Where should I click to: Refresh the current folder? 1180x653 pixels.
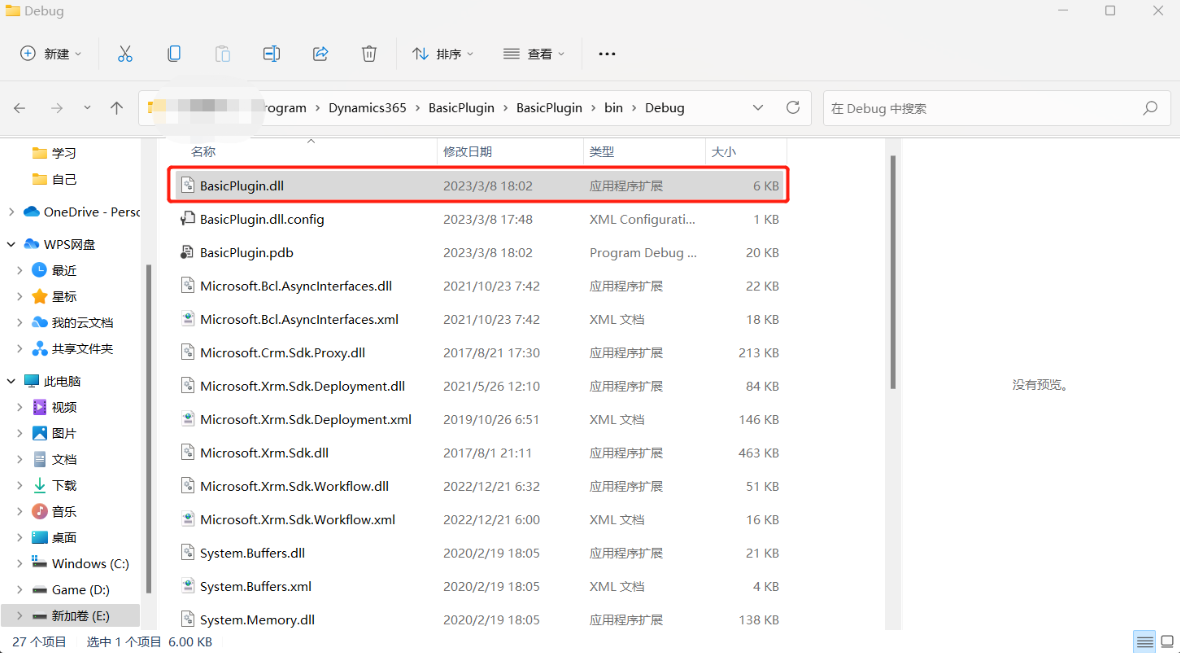tap(792, 108)
